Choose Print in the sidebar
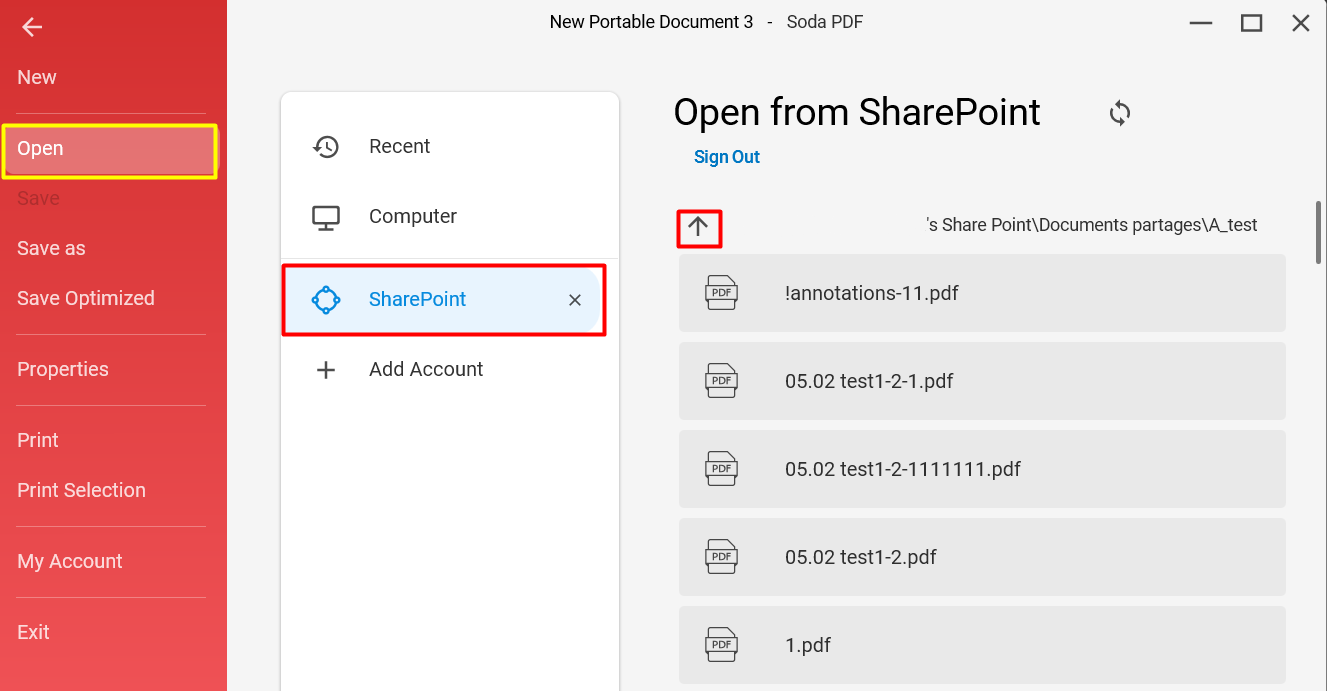1327x691 pixels. pos(38,440)
